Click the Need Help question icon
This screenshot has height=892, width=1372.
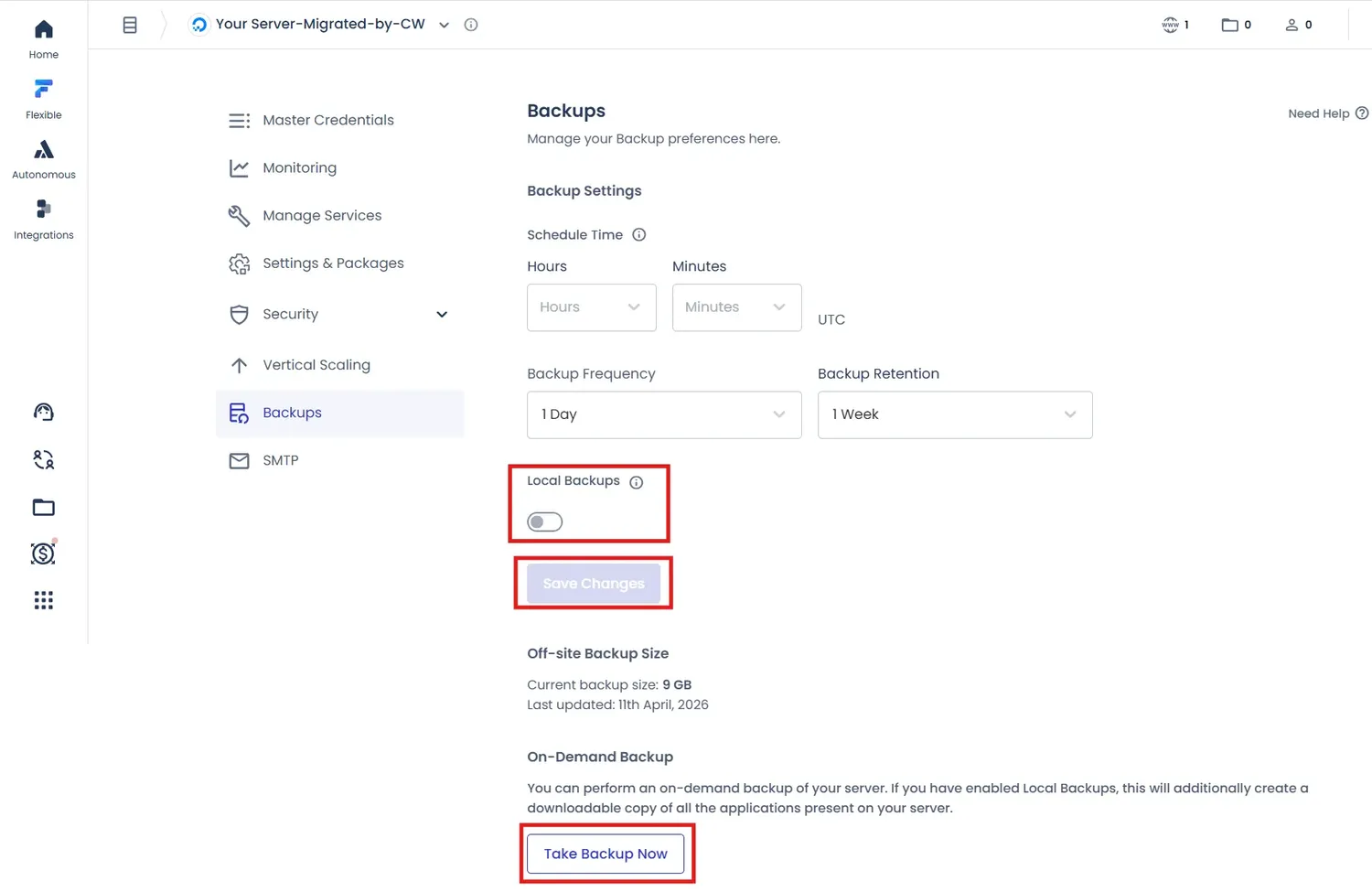coord(1362,113)
